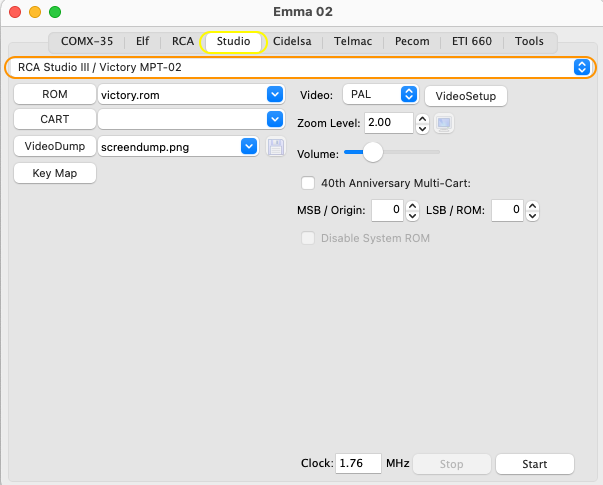Viewport: 603px width, 485px height.
Task: Decrement the MSB / Origin value
Action: (x=412, y=216)
